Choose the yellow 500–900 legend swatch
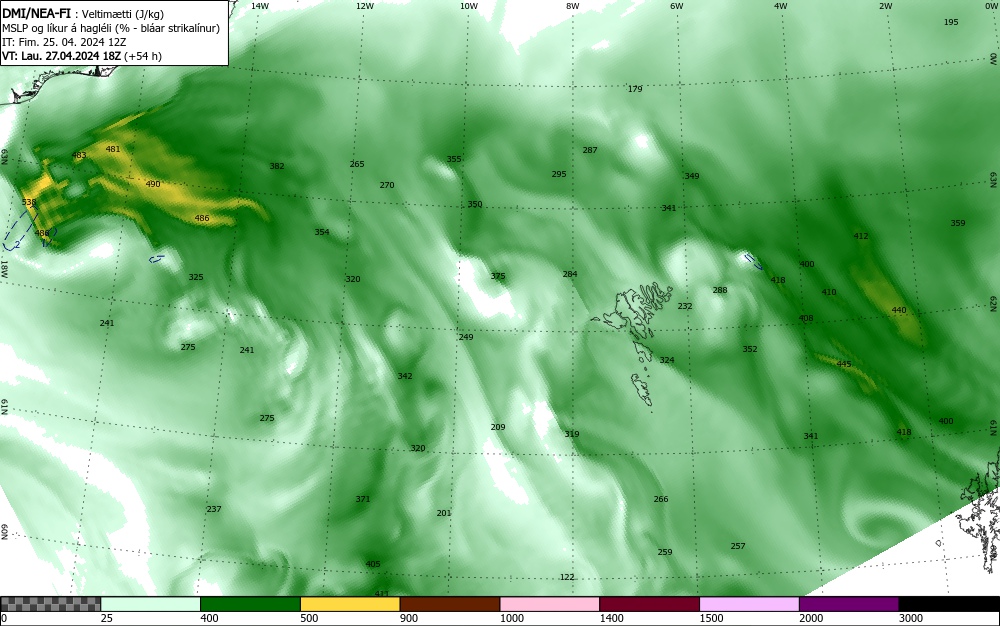The width and height of the screenshot is (1000, 626). (x=350, y=604)
